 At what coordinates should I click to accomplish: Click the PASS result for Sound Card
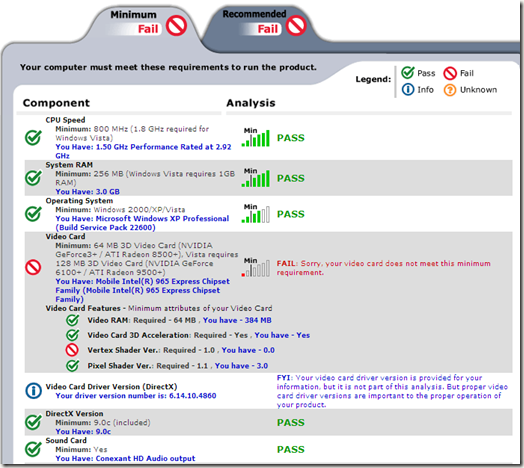(291, 449)
